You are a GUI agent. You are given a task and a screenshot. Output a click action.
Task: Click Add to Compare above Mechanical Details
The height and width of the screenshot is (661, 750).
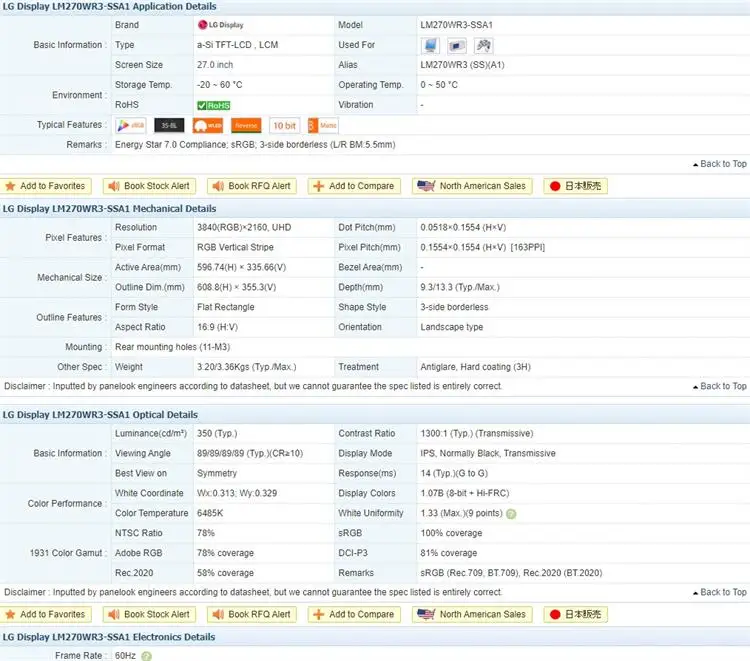point(354,186)
